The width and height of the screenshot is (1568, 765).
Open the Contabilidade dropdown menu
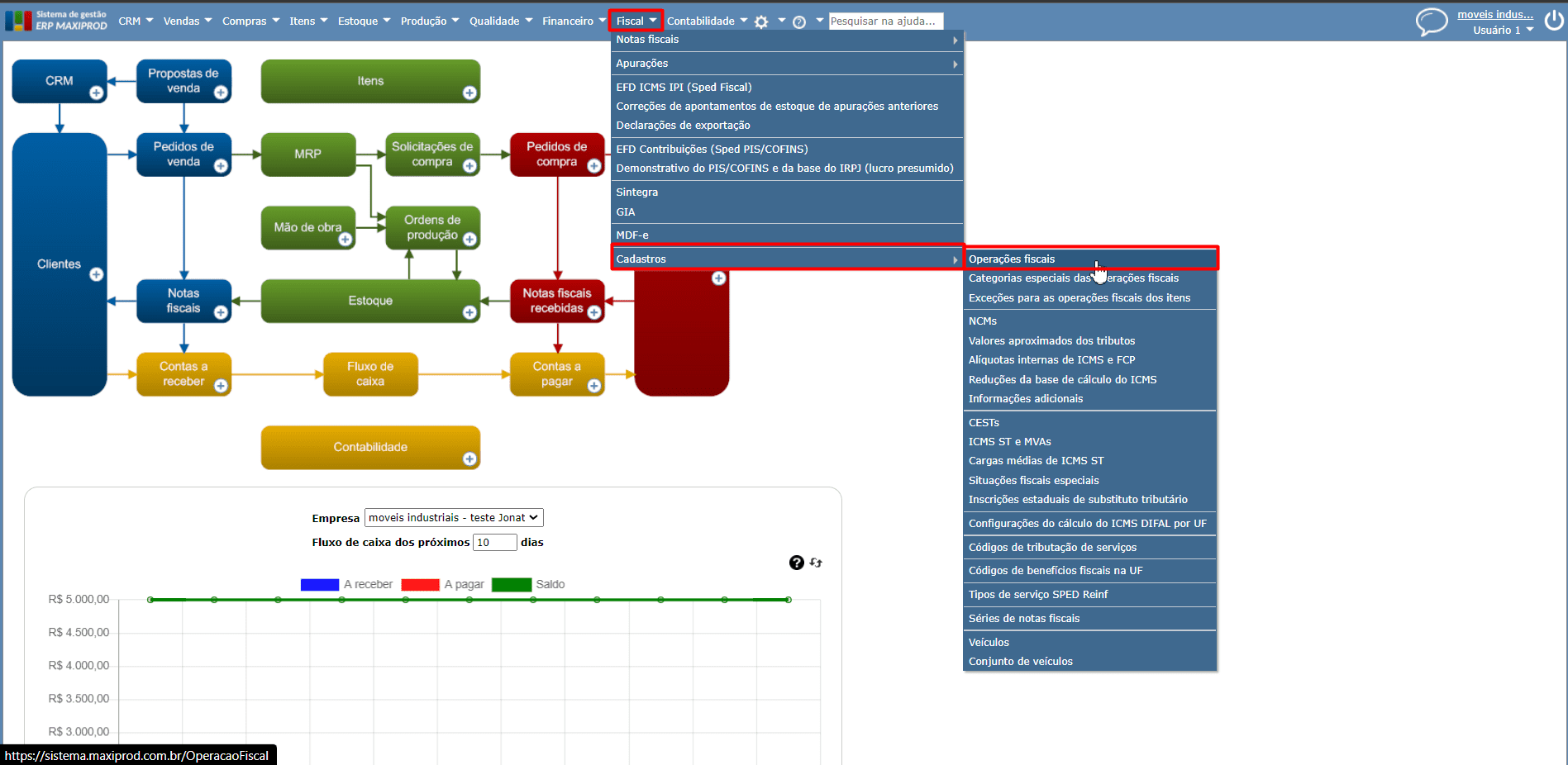tap(707, 21)
